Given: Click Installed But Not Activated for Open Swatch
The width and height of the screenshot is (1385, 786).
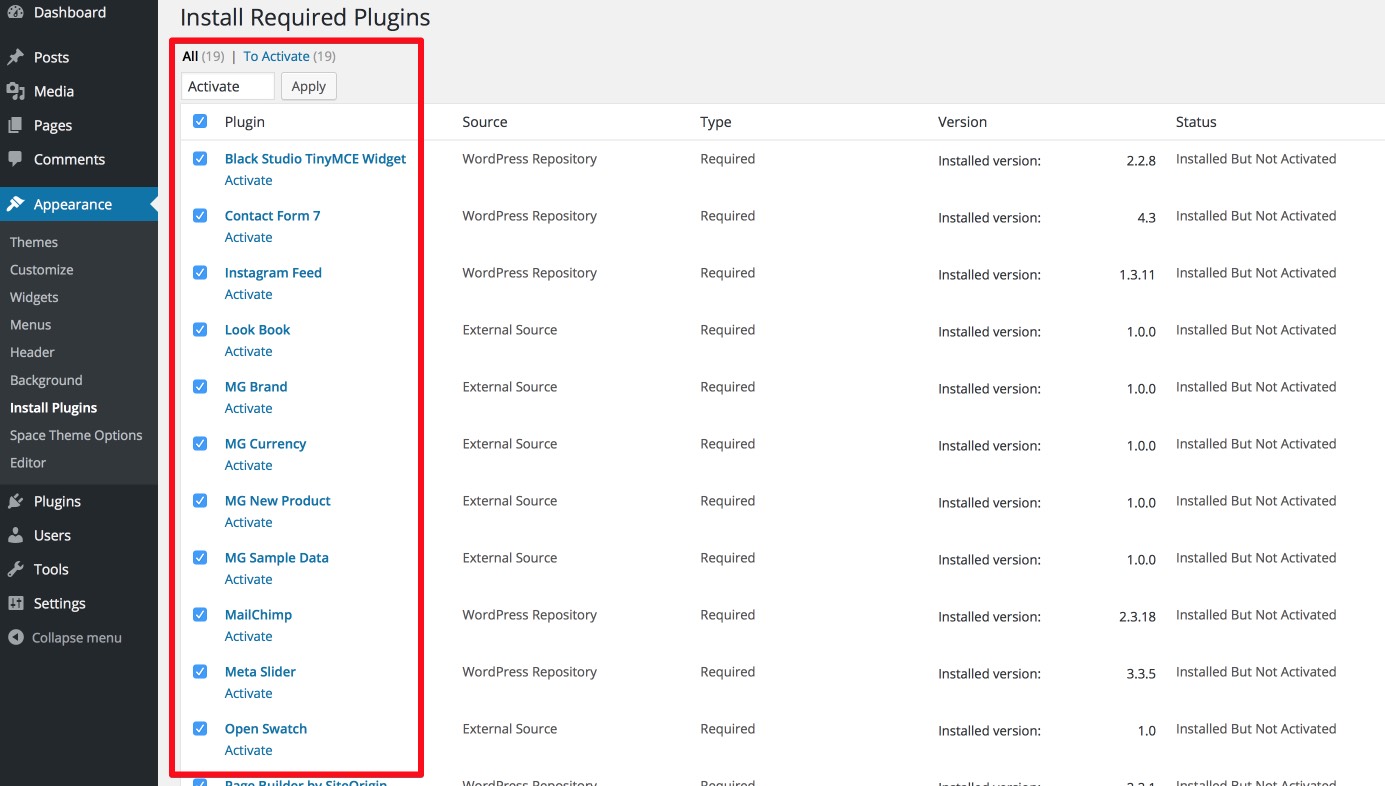Looking at the screenshot, I should pyautogui.click(x=1256, y=728).
